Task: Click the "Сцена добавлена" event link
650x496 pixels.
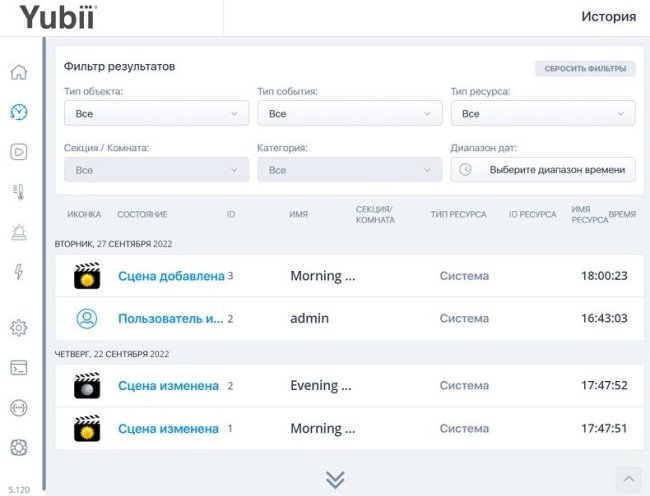Action: pos(171,276)
